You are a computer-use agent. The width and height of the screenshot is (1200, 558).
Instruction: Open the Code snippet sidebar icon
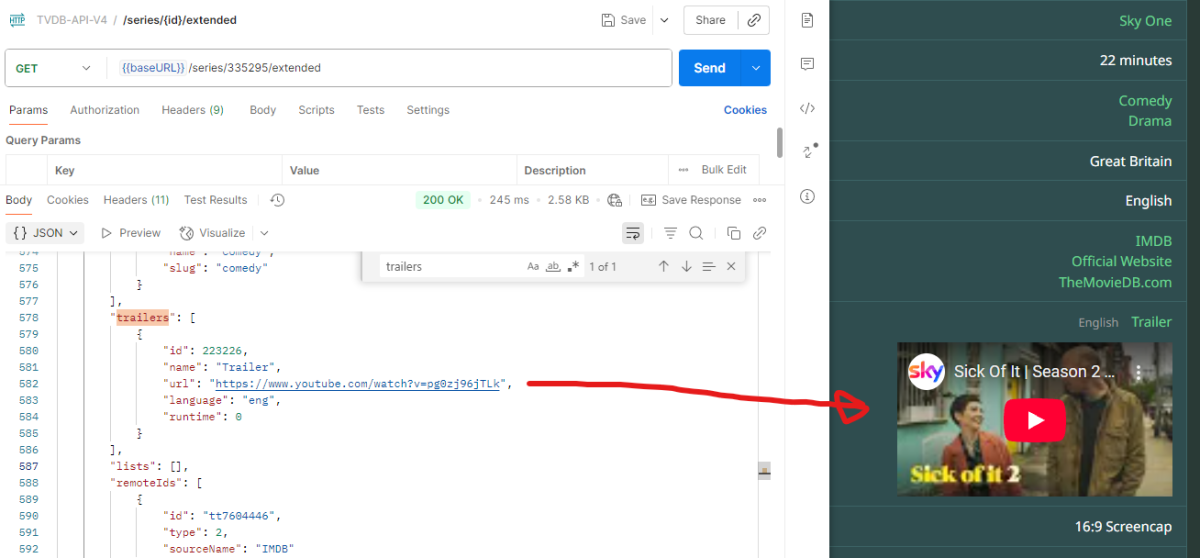pyautogui.click(x=808, y=108)
